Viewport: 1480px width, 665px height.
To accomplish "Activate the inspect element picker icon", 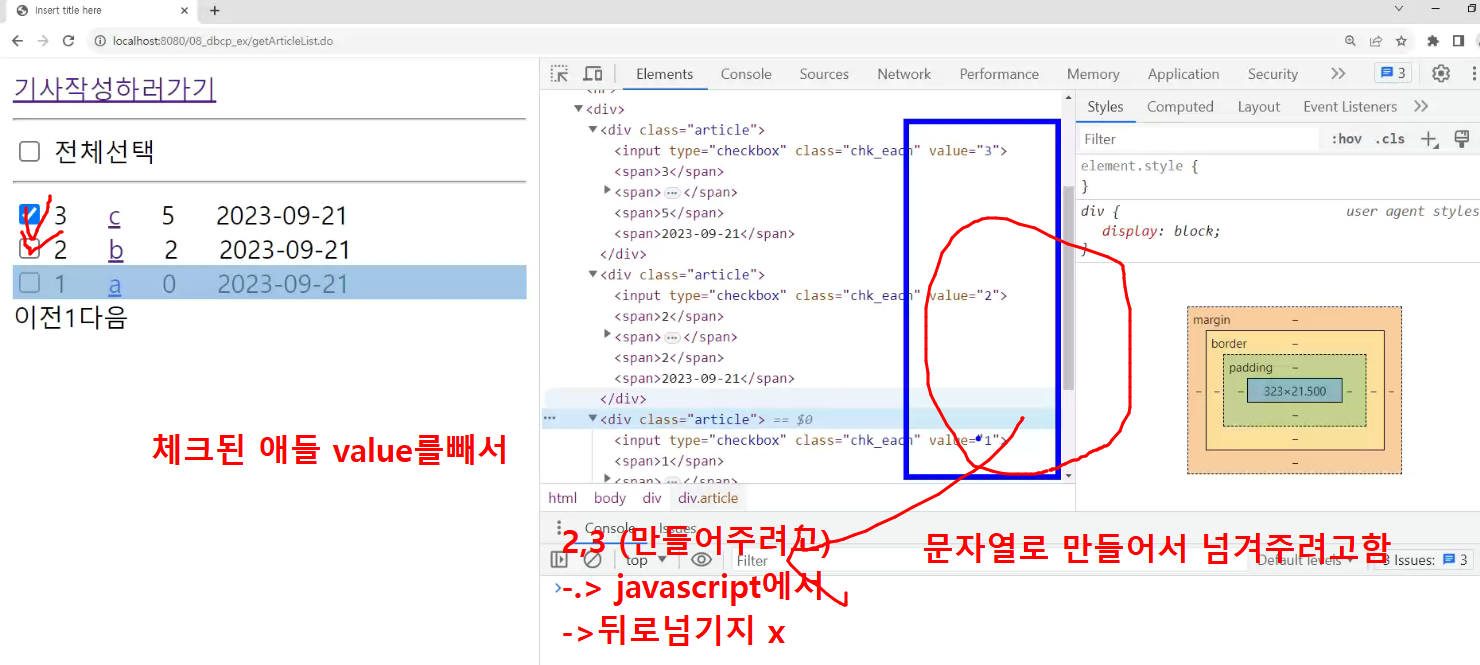I will click(x=560, y=74).
